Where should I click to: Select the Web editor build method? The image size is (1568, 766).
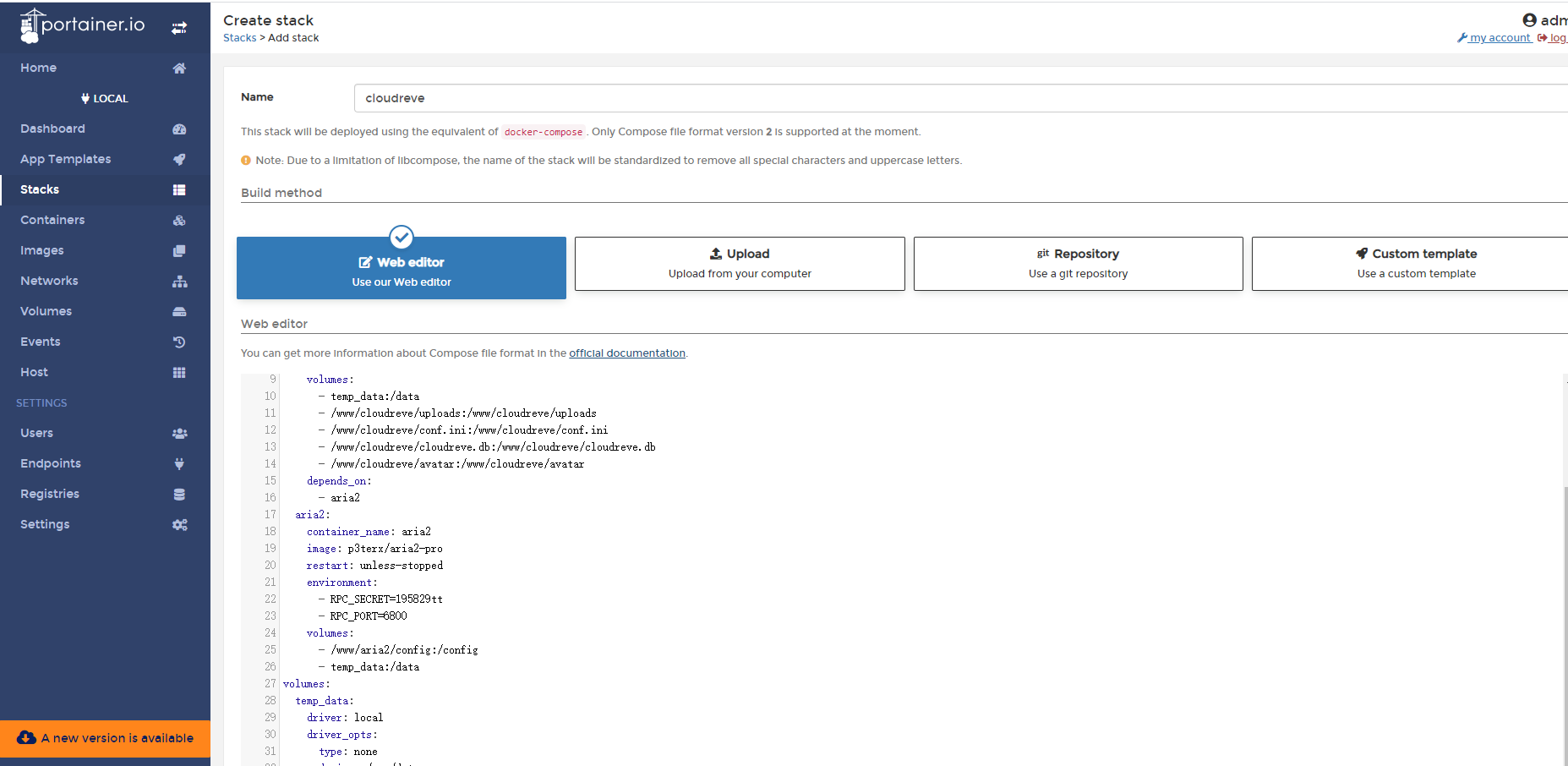coord(402,269)
